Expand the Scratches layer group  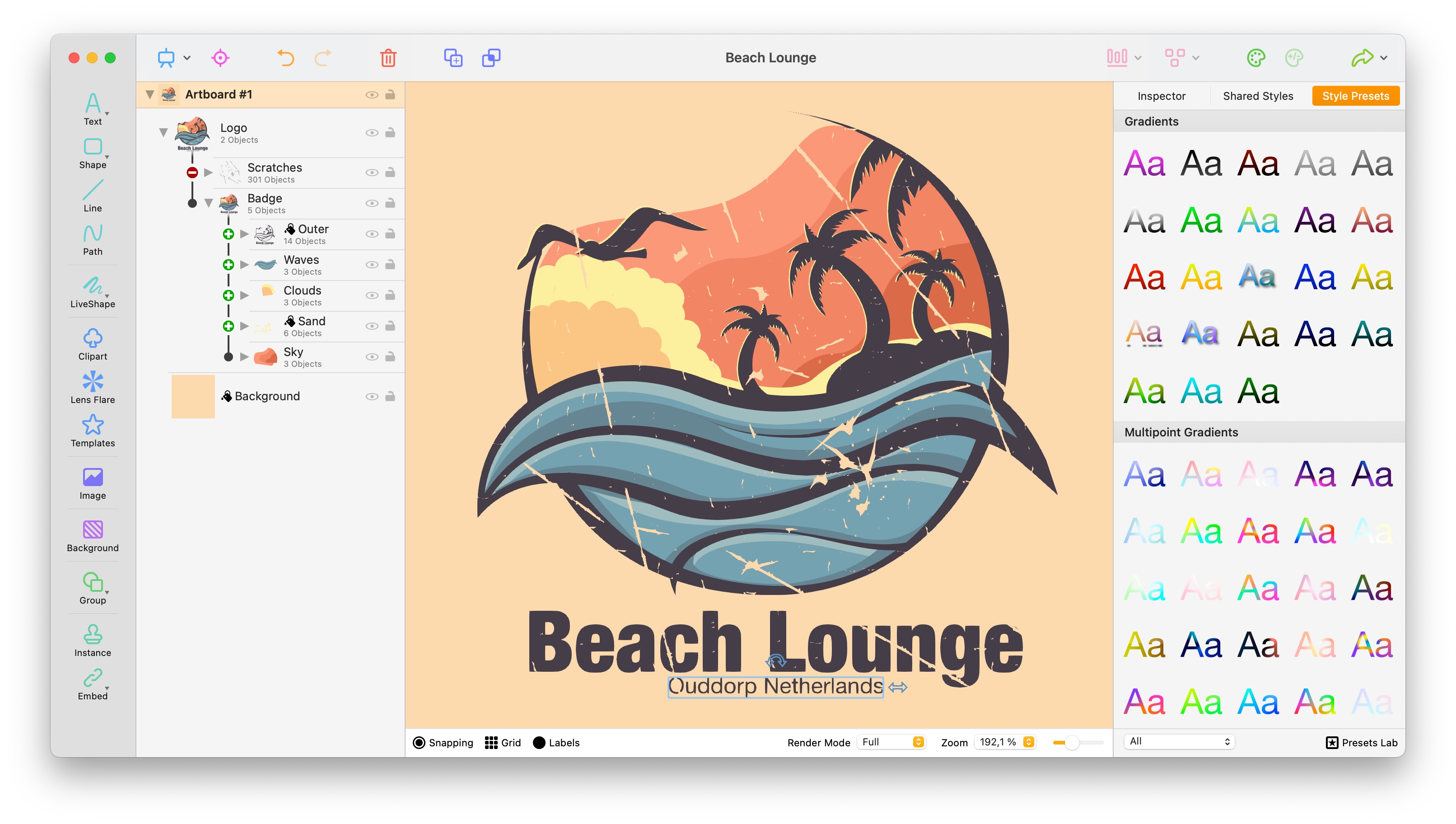tap(208, 172)
